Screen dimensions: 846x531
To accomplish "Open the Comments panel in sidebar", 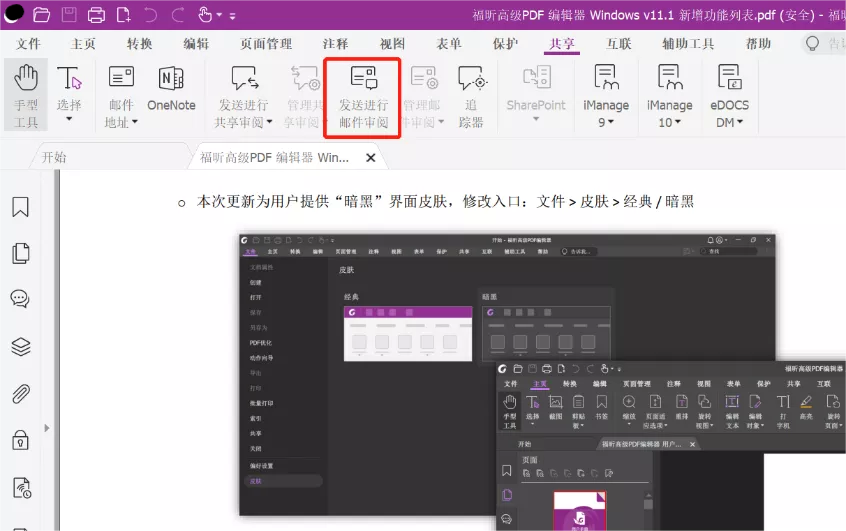I will 21,298.
